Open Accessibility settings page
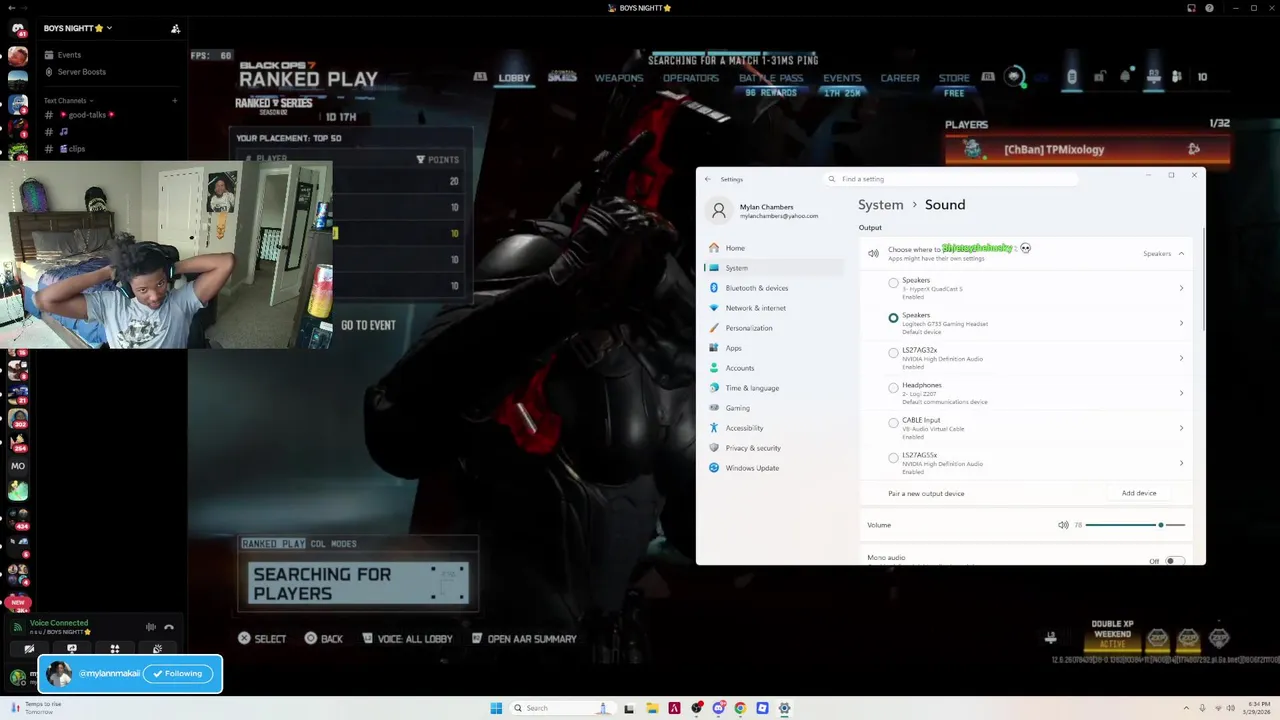The image size is (1280, 720). click(774, 428)
